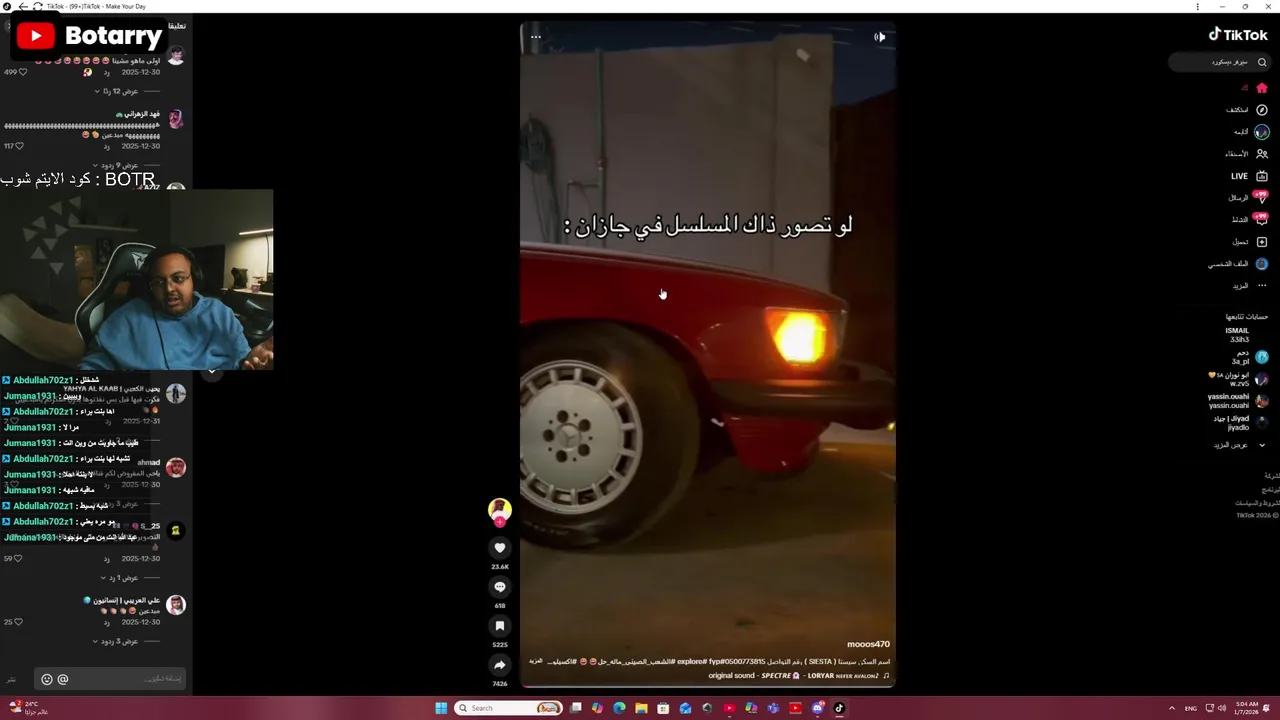This screenshot has height=720, width=1280.
Task: Switch ENG language indicator in tray
Action: pyautogui.click(x=1190, y=708)
